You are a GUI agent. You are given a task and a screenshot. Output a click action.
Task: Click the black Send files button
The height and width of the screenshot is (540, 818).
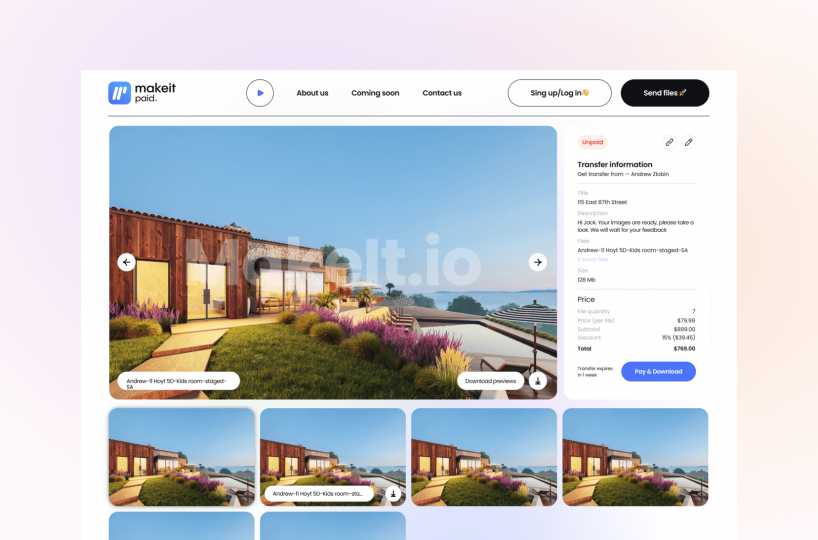pyautogui.click(x=664, y=93)
